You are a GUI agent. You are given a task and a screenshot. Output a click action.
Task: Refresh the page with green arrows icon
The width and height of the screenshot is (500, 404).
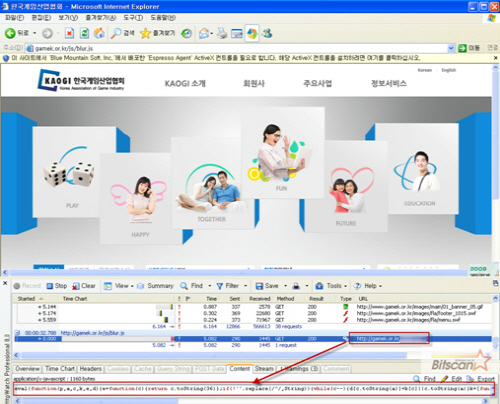pos(85,33)
